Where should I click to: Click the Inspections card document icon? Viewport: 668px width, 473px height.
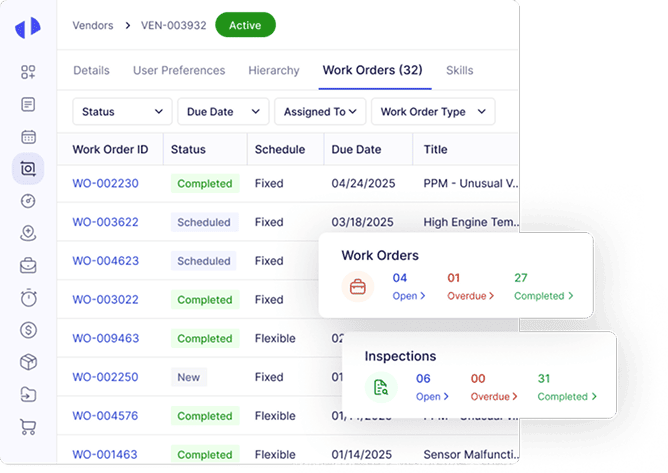381,387
